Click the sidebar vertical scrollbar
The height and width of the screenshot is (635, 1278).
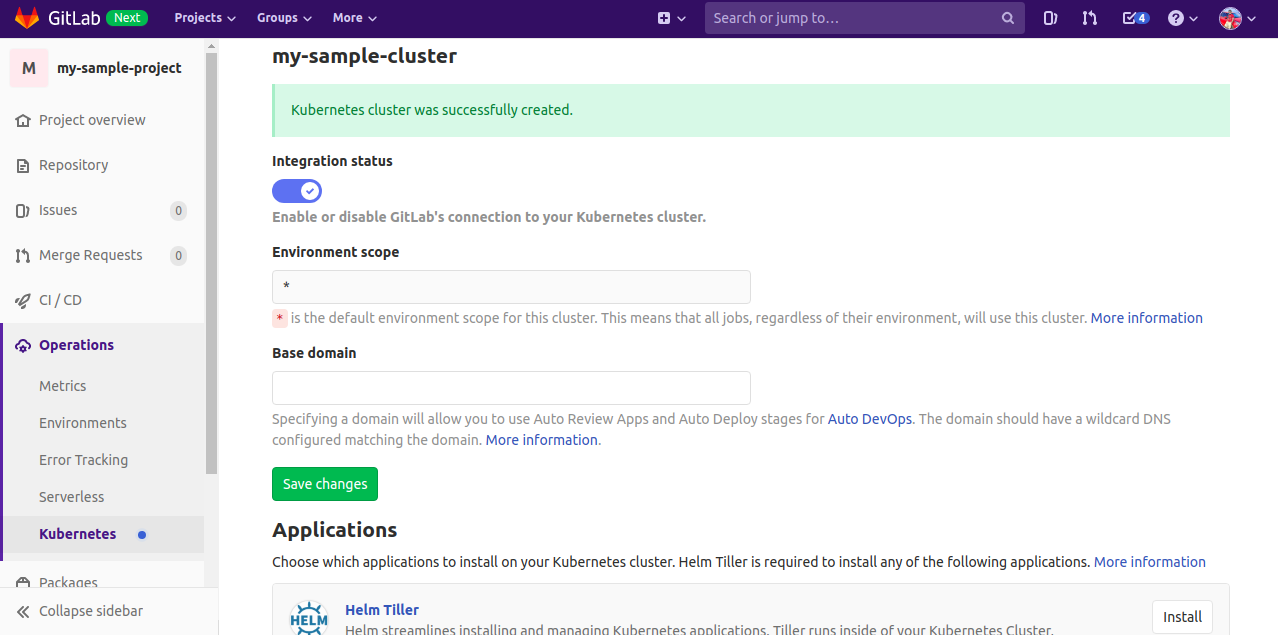click(x=211, y=262)
